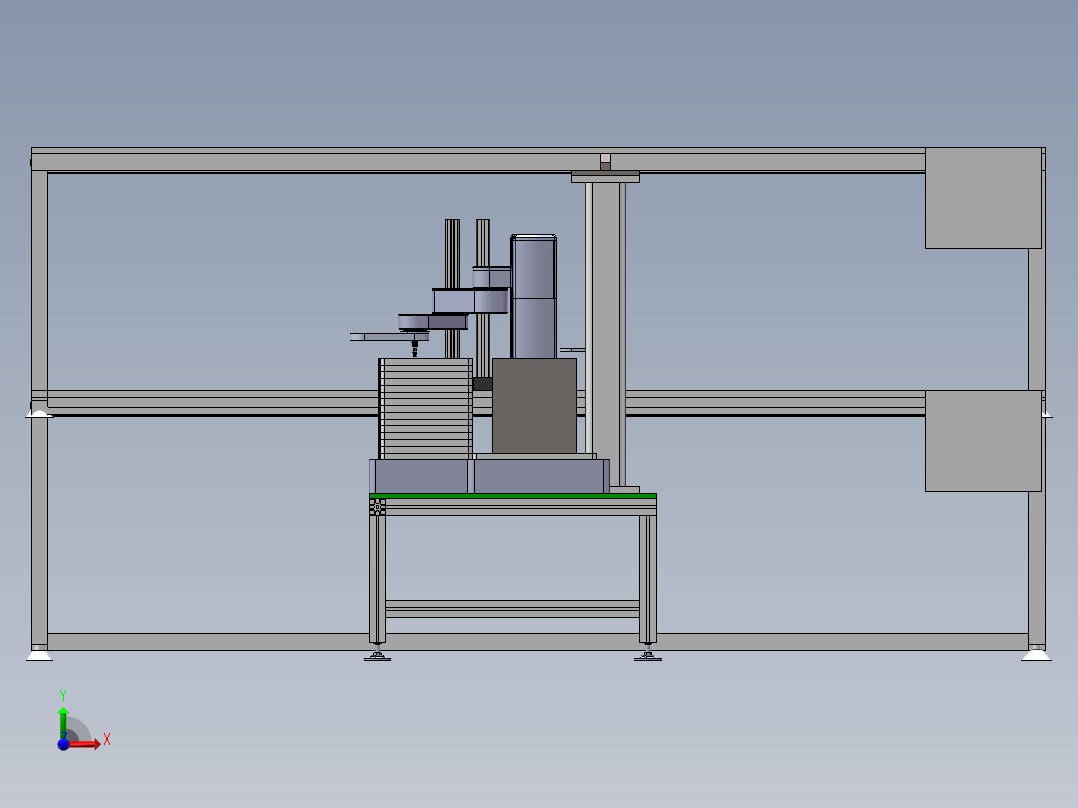Select the lower crossbar between the table legs
The height and width of the screenshot is (808, 1078).
click(512, 609)
